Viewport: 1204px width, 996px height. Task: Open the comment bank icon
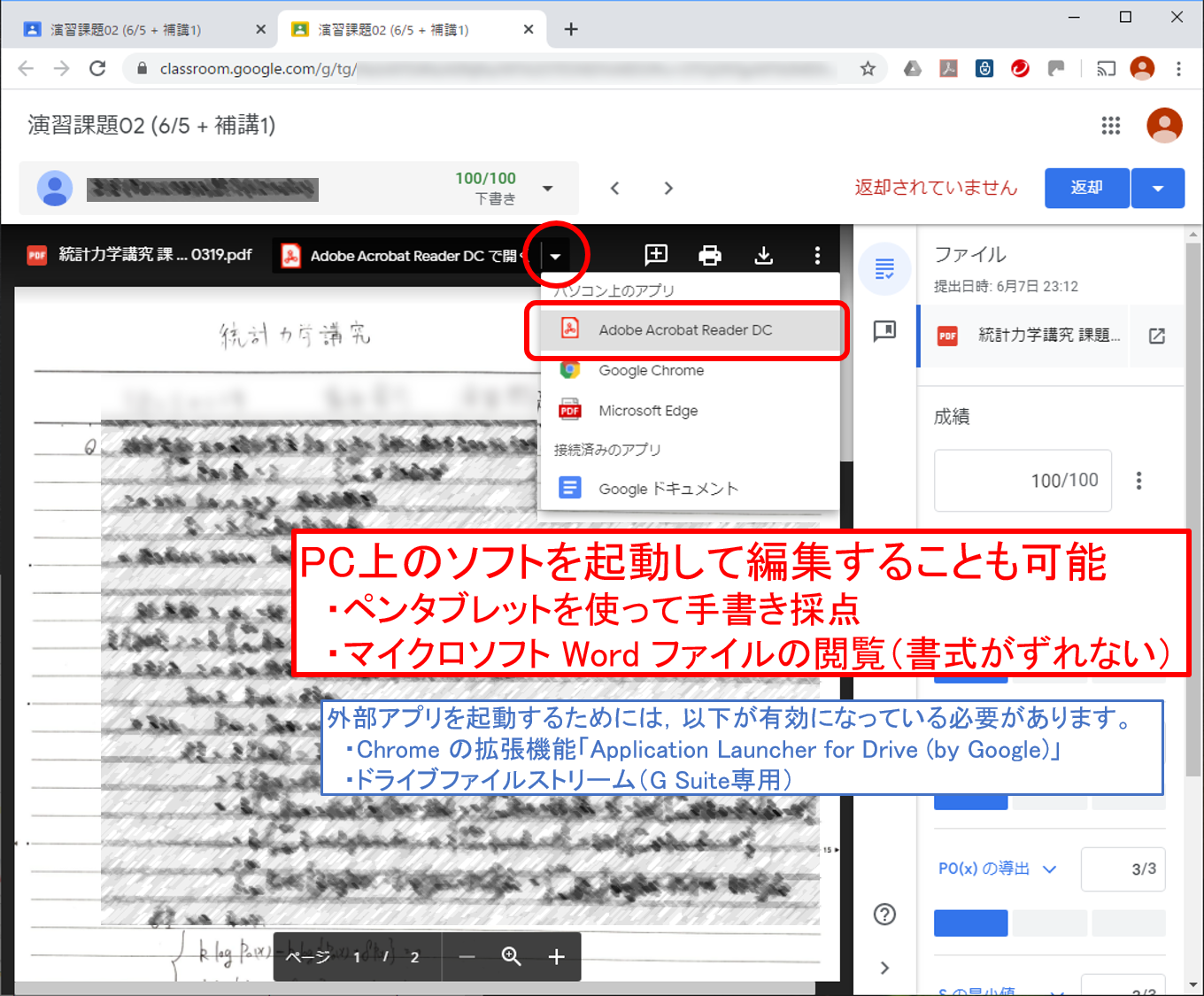pyautogui.click(x=884, y=331)
